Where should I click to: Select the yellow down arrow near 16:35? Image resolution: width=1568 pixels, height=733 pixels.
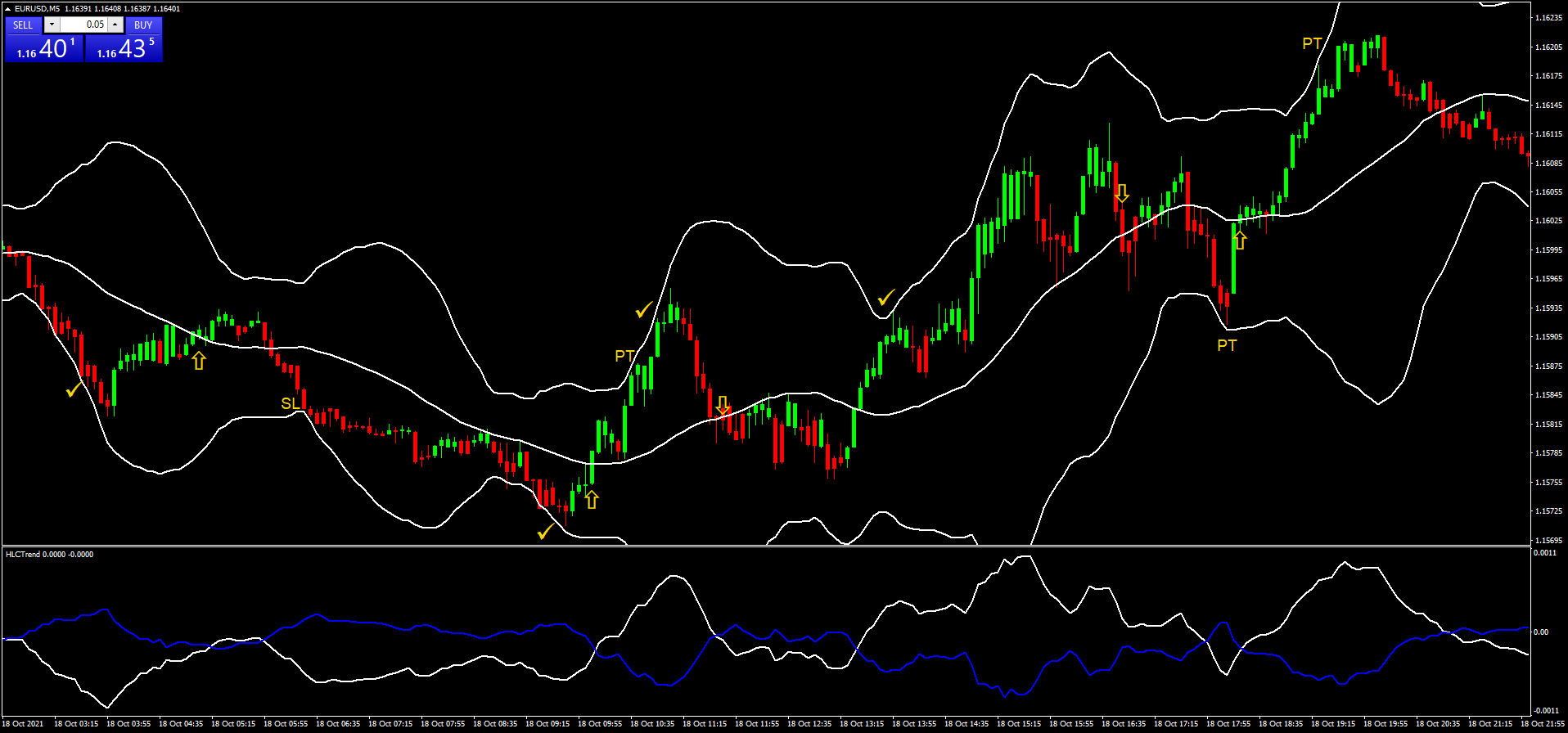[1122, 193]
